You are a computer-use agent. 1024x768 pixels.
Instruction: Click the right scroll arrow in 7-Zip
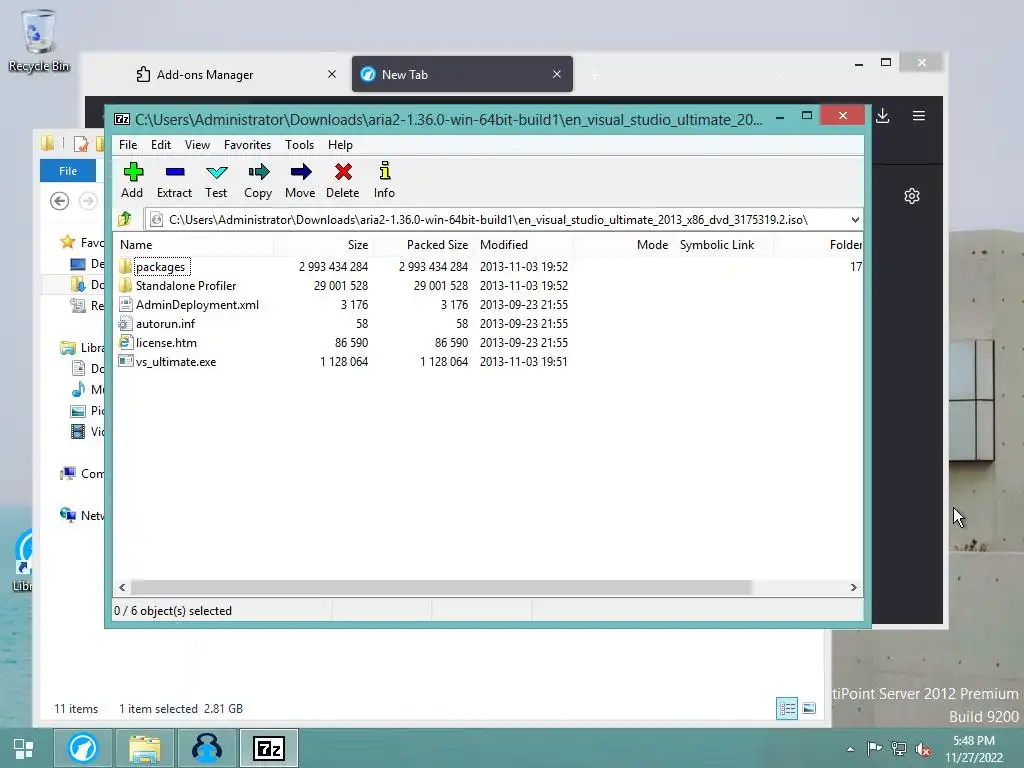point(854,587)
